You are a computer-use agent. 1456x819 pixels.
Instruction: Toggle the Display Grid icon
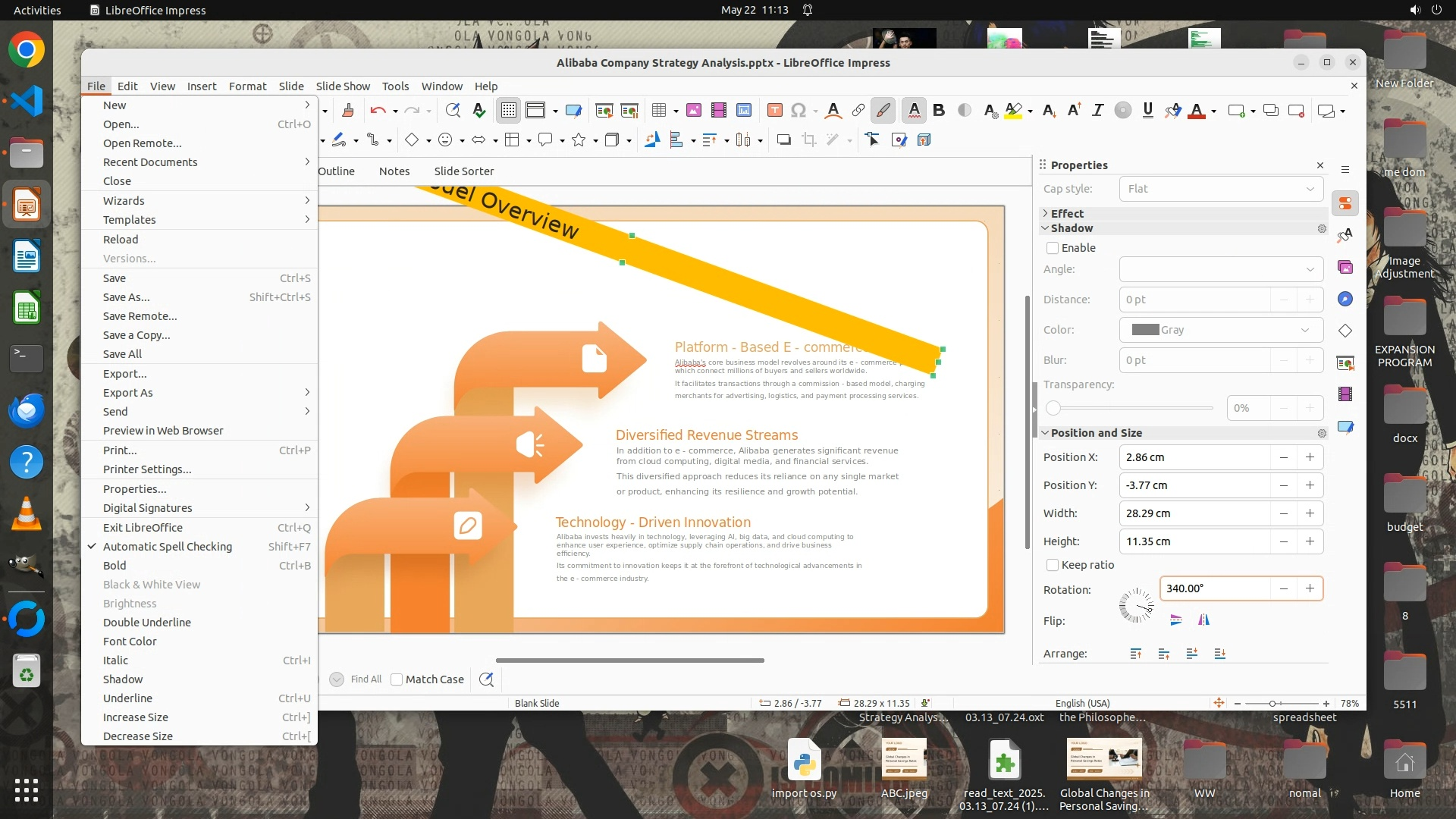click(508, 111)
